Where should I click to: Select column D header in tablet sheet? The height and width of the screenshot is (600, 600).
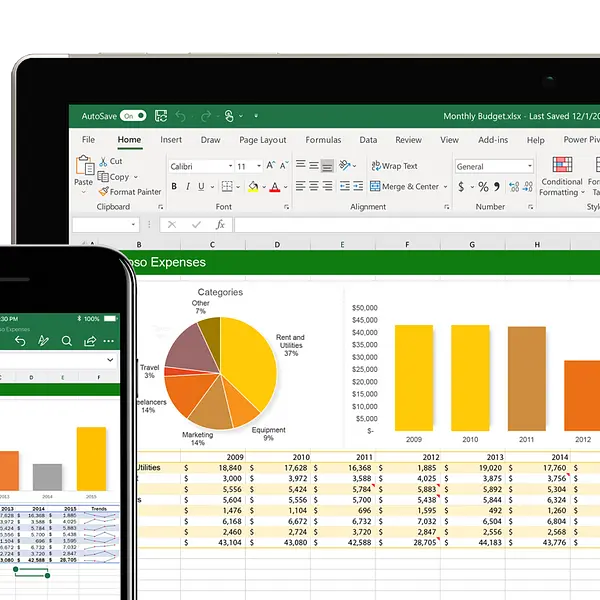277,245
